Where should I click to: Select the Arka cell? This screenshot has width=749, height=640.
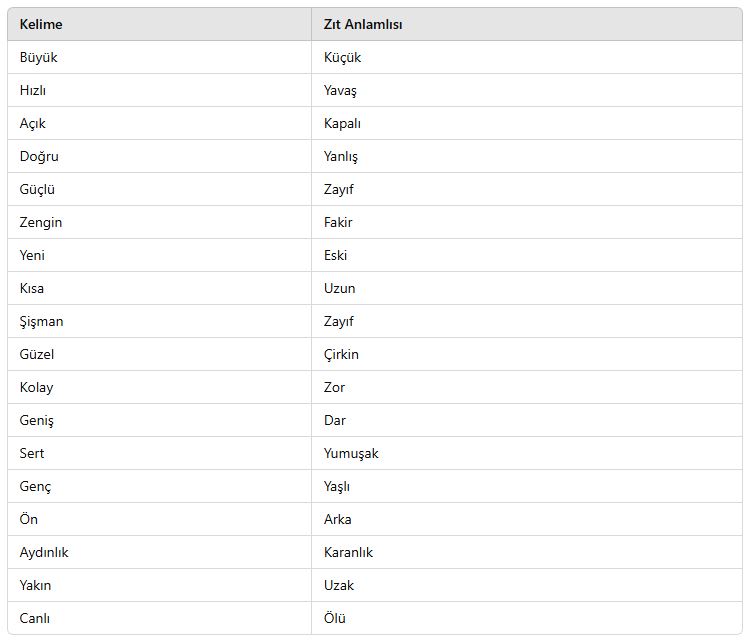(526, 519)
